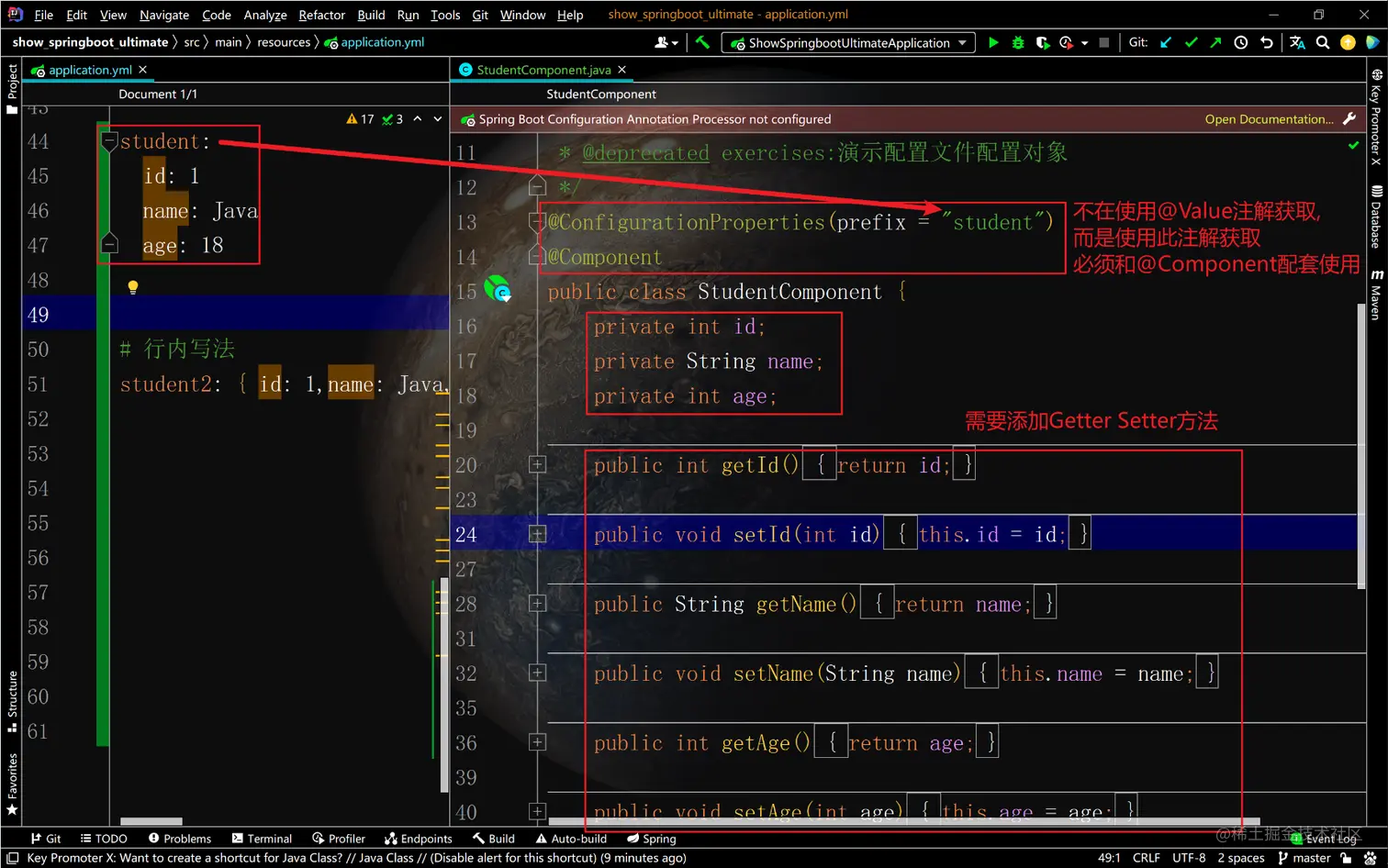Toggle the Structure tool window

(x=12, y=702)
